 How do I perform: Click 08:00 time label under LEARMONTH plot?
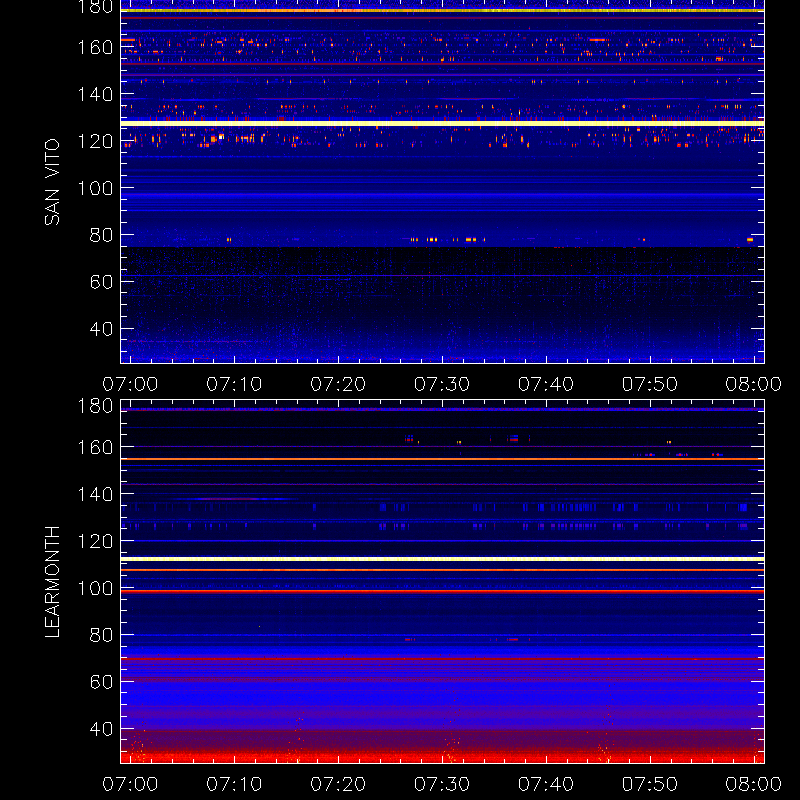[x=754, y=784]
